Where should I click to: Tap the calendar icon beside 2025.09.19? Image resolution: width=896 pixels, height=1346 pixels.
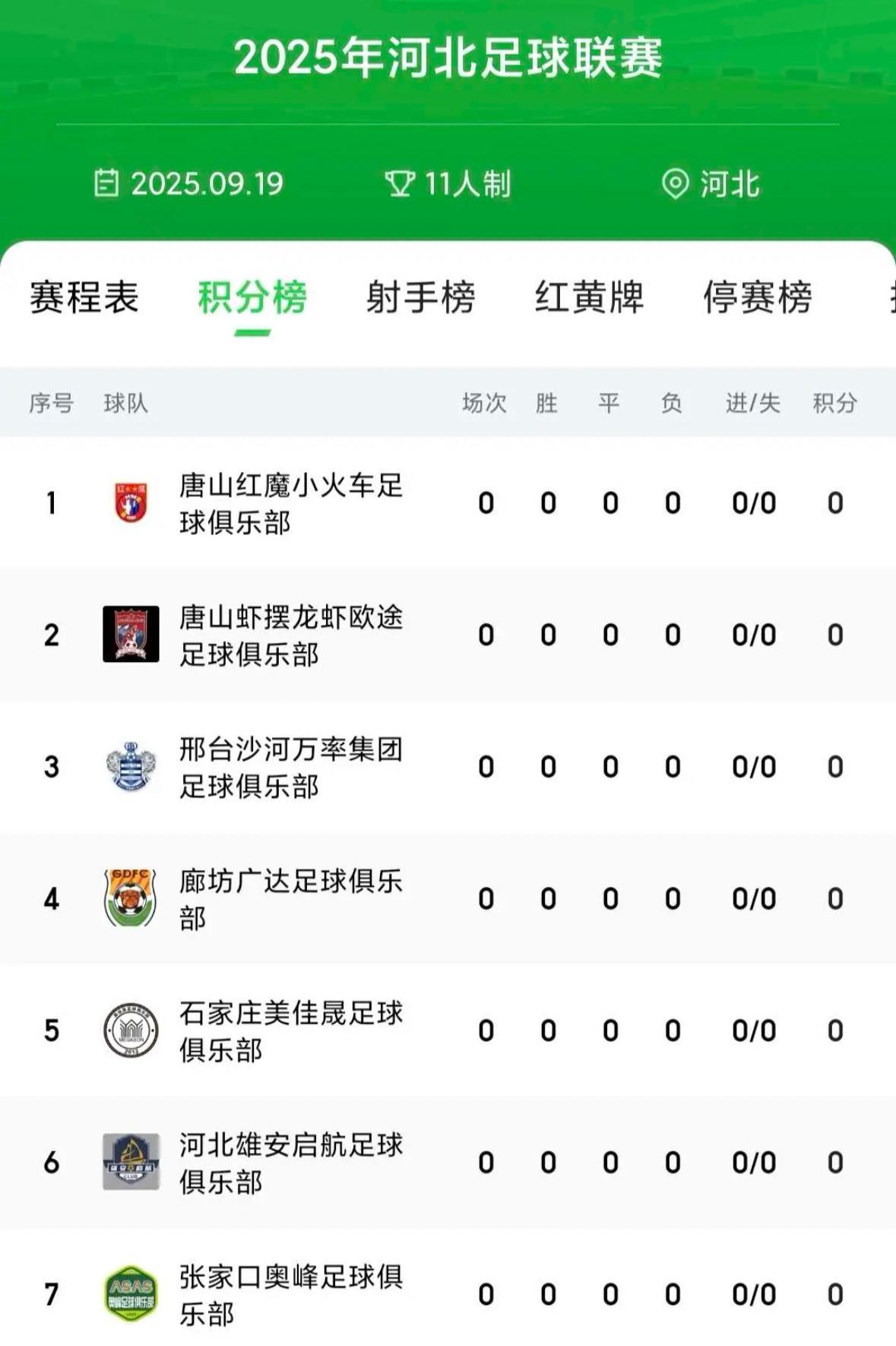pyautogui.click(x=106, y=183)
